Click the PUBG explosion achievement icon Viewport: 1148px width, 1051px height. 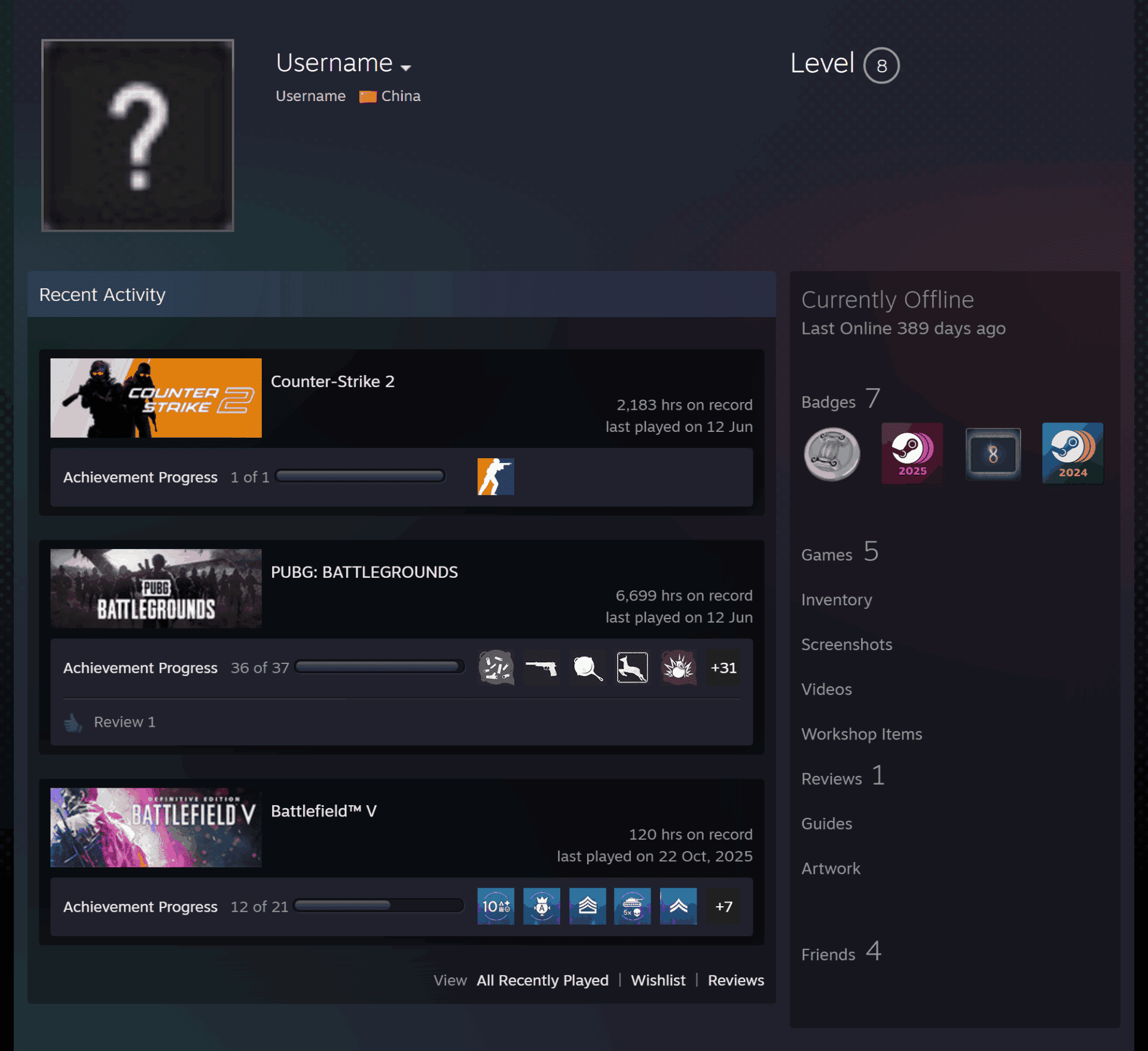[x=678, y=668]
